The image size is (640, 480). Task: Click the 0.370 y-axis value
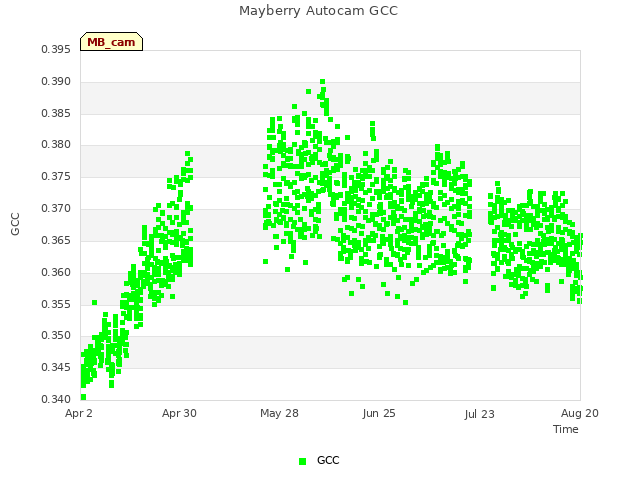click(x=56, y=209)
